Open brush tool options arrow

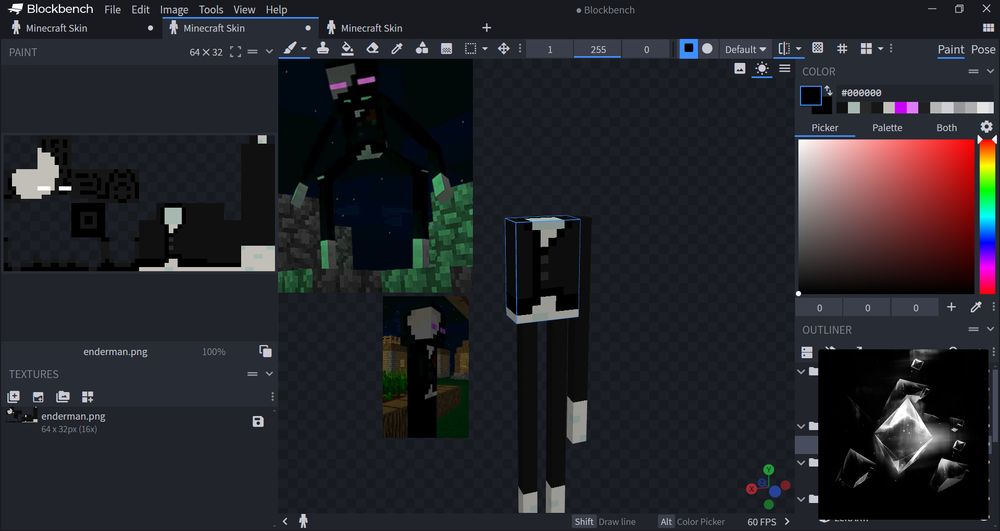tap(304, 49)
